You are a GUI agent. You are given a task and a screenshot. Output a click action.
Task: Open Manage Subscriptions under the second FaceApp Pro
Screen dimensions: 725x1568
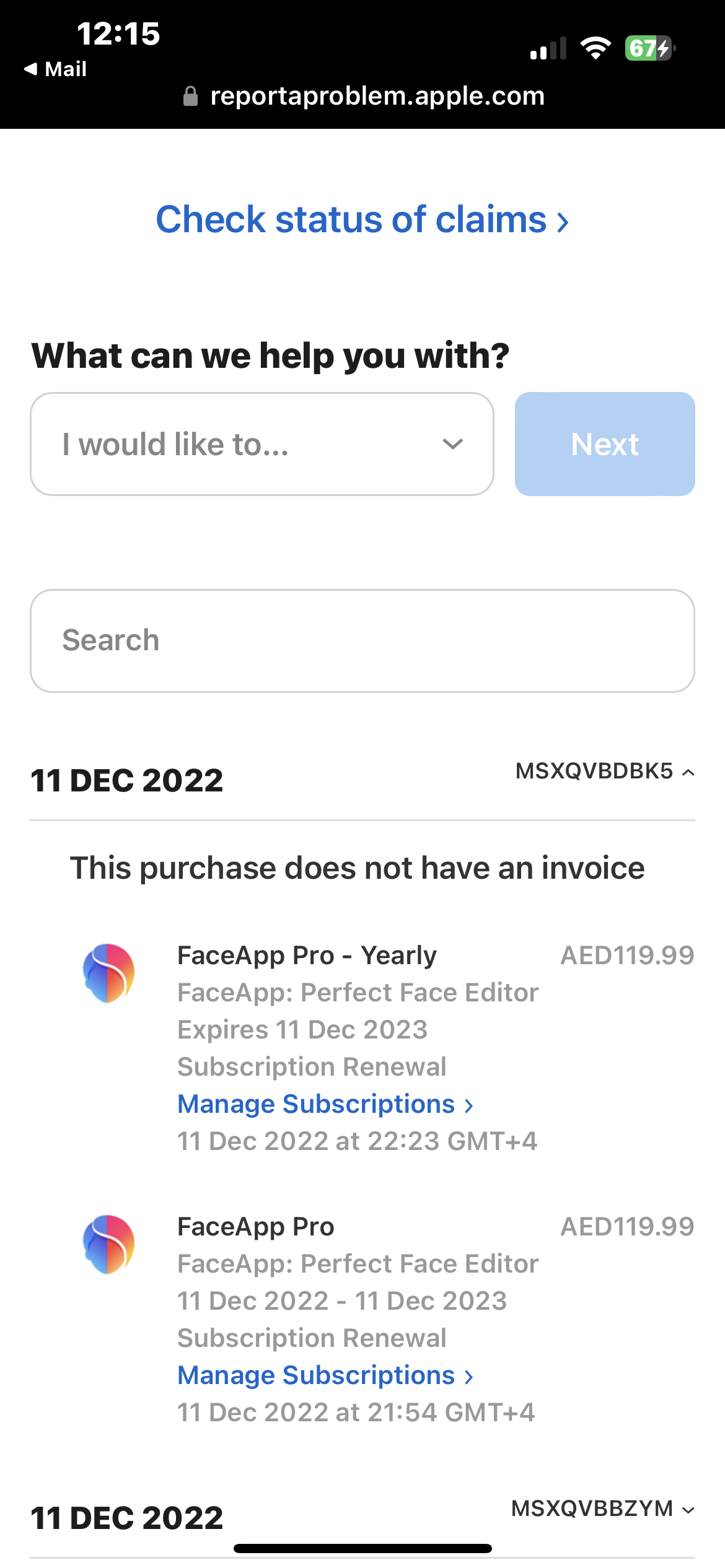tap(325, 1375)
